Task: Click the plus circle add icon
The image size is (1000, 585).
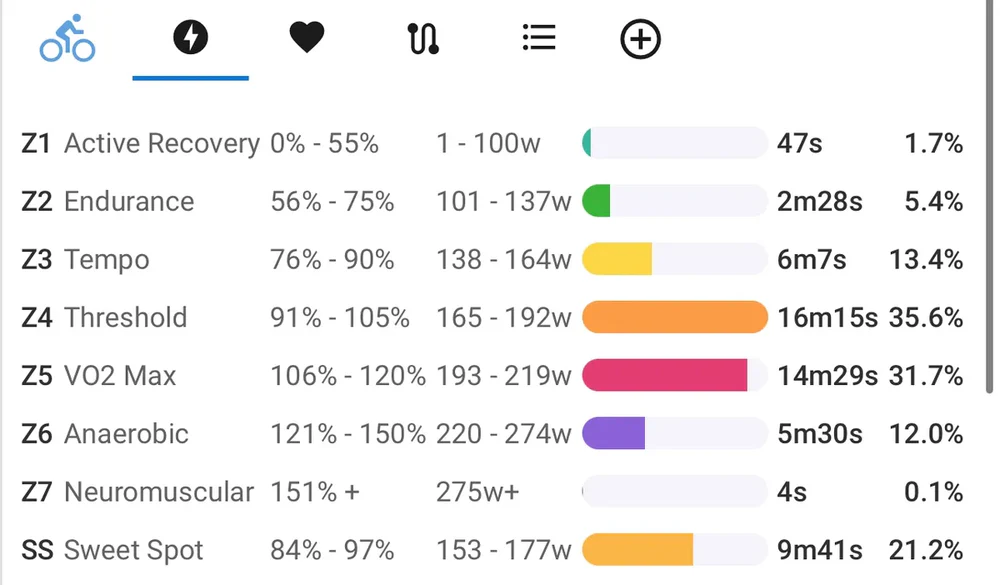Action: (x=641, y=40)
